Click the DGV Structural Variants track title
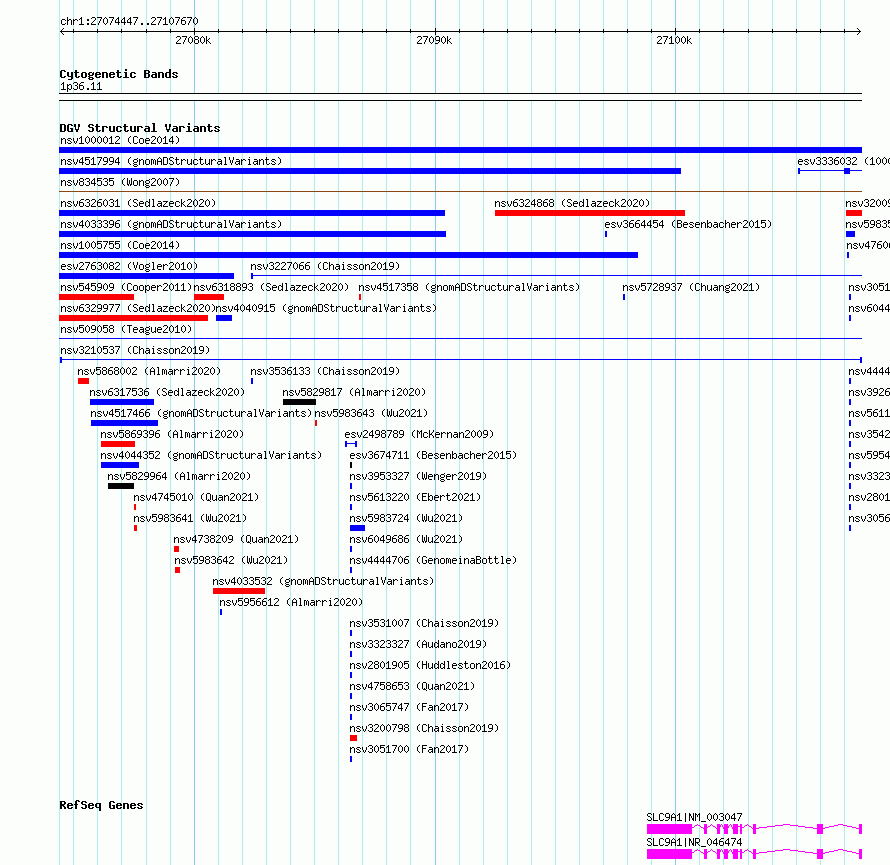890x865 pixels. tap(140, 128)
